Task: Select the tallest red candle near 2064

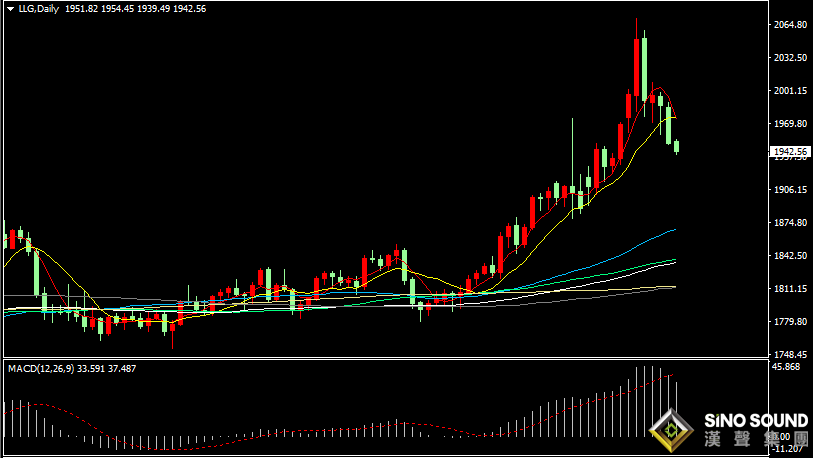Action: coord(636,67)
